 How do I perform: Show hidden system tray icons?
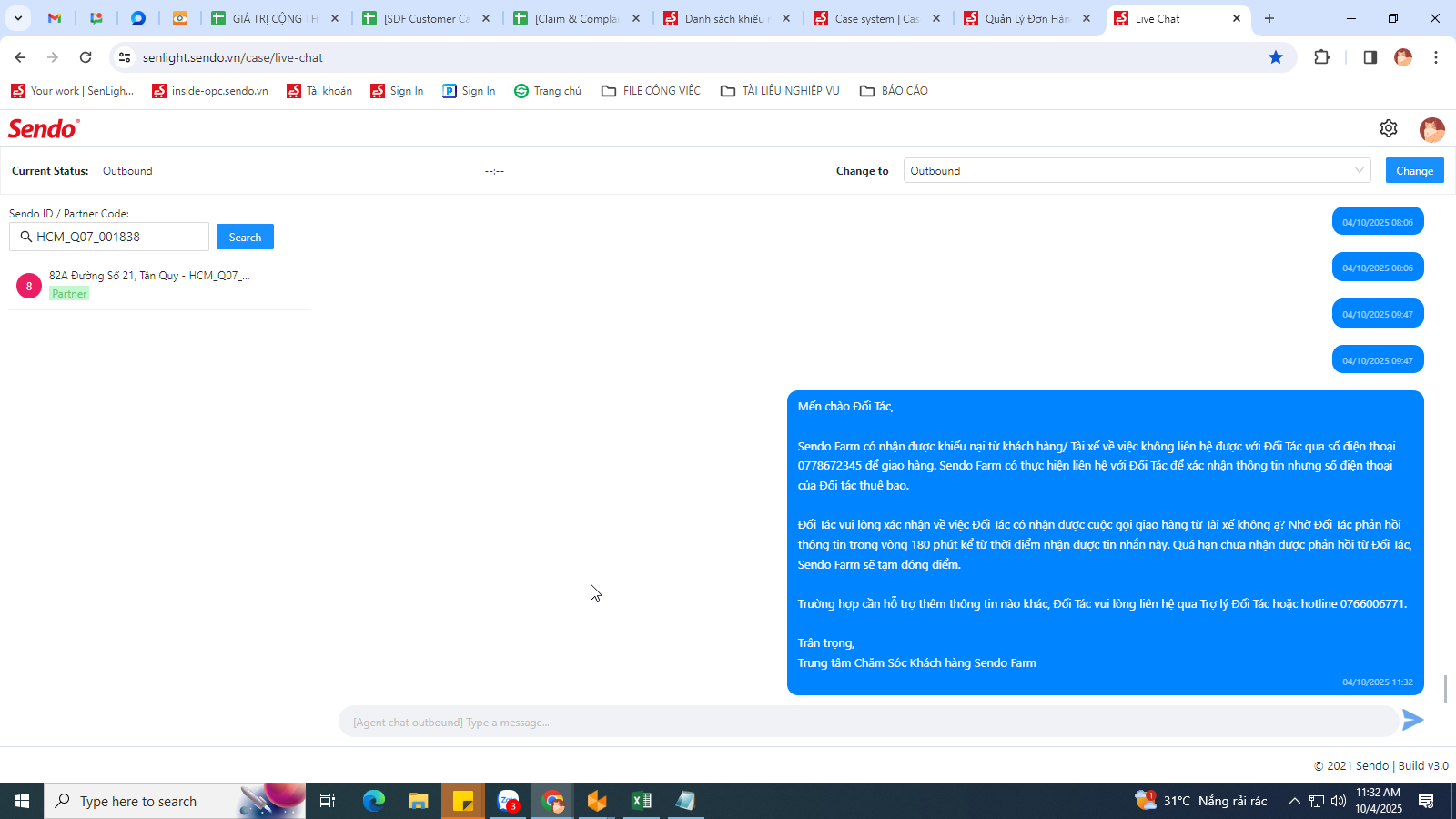(1294, 801)
